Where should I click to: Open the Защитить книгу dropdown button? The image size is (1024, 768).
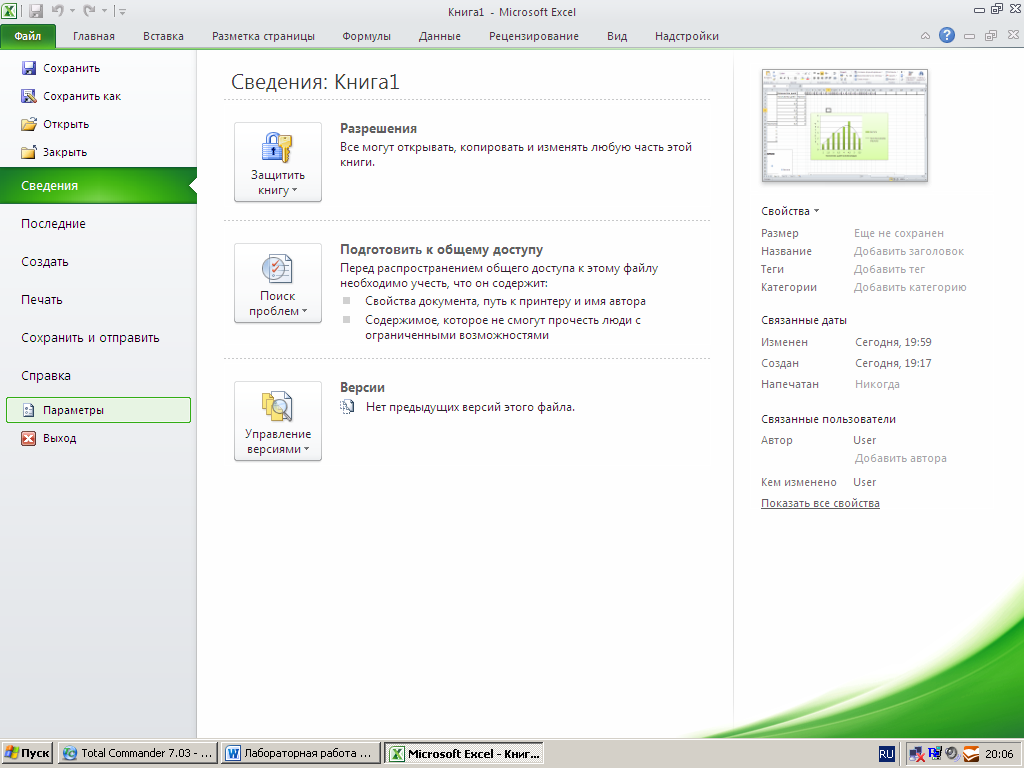pyautogui.click(x=278, y=161)
